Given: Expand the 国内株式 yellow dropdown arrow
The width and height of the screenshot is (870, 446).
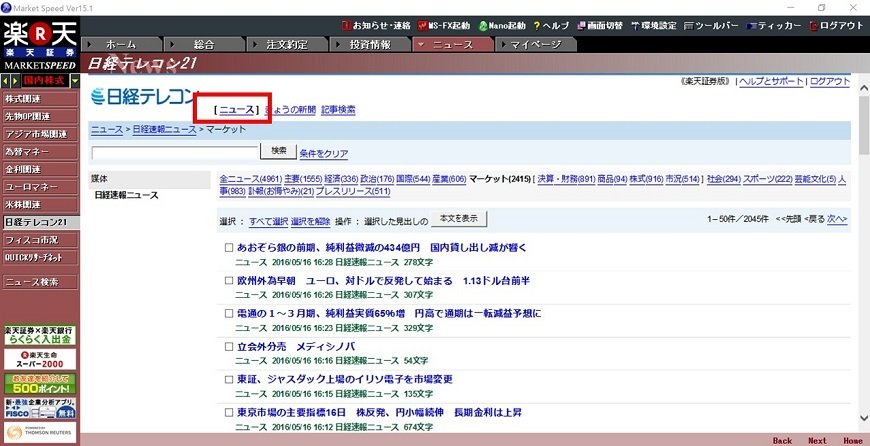Looking at the screenshot, I should pos(73,80).
